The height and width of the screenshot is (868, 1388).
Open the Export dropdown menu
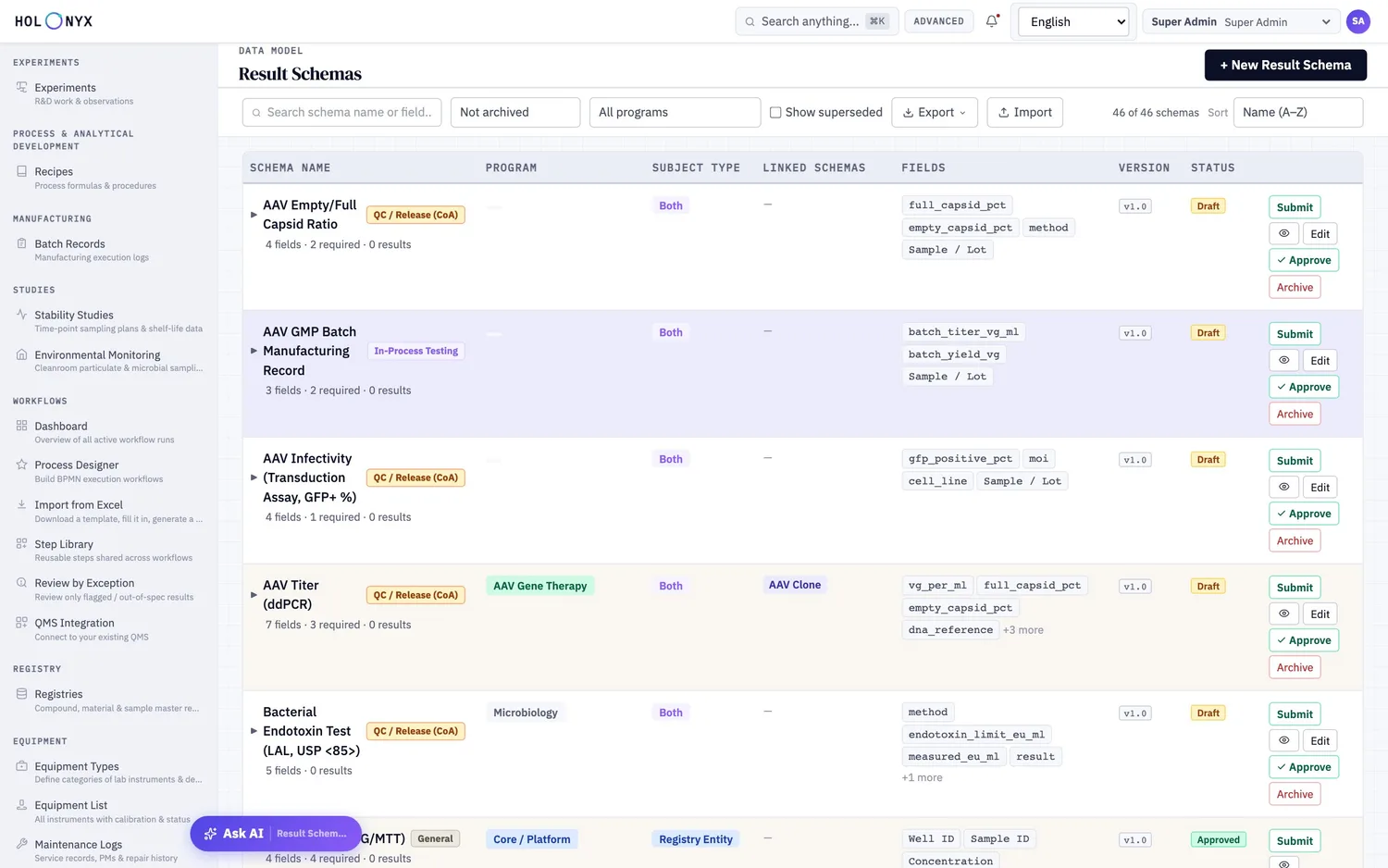(x=935, y=113)
